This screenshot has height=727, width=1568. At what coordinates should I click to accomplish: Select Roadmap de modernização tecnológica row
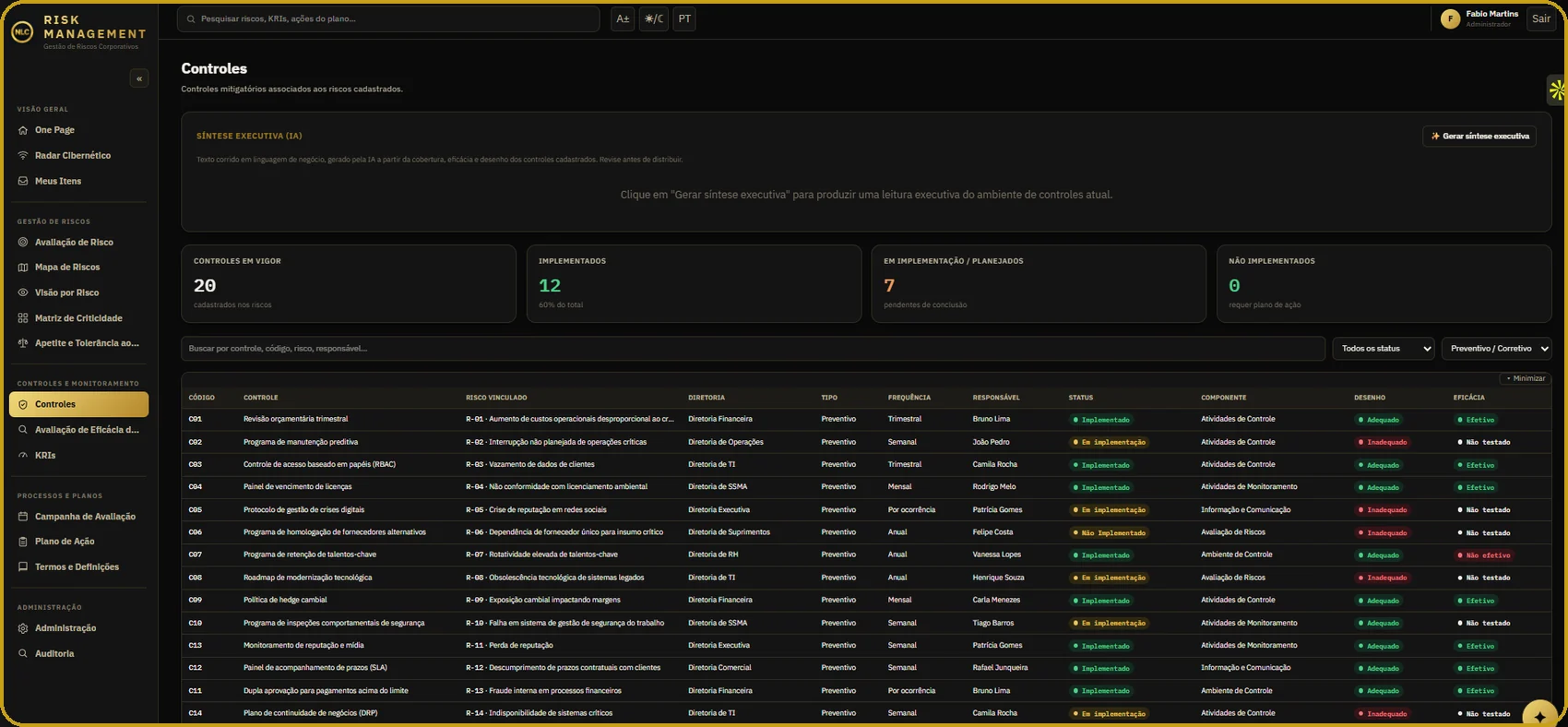click(866, 578)
